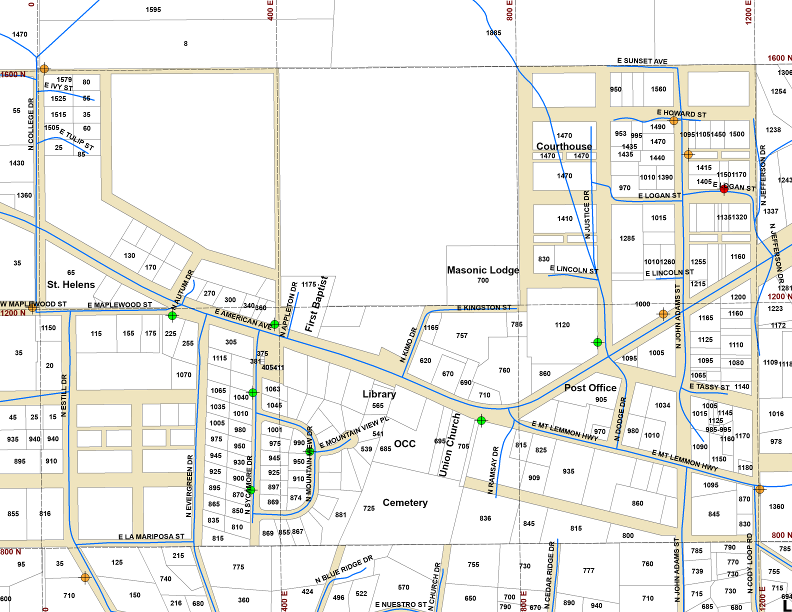
Task: Click green marker on N Mountain View Dr
Action: click(x=310, y=451)
